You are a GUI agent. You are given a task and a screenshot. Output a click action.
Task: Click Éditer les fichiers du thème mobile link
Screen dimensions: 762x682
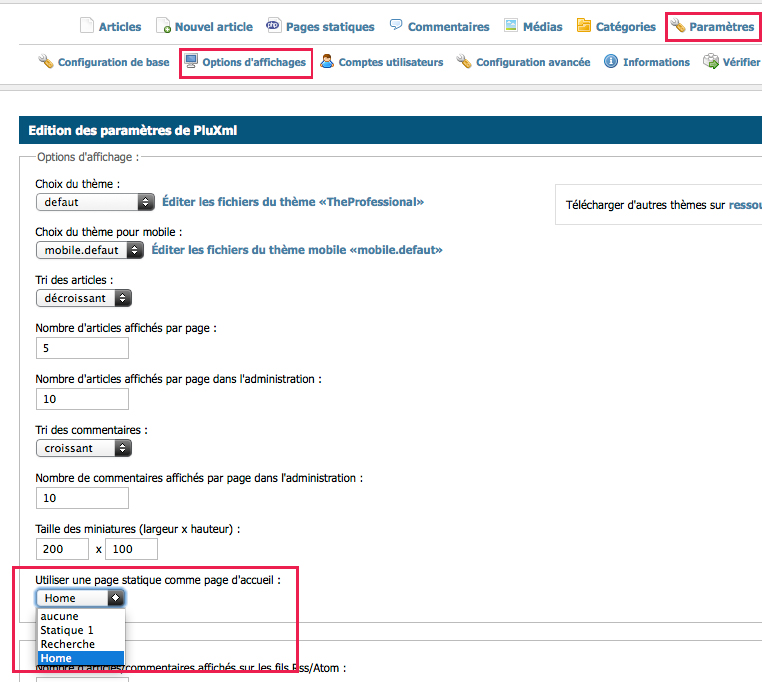(297, 250)
